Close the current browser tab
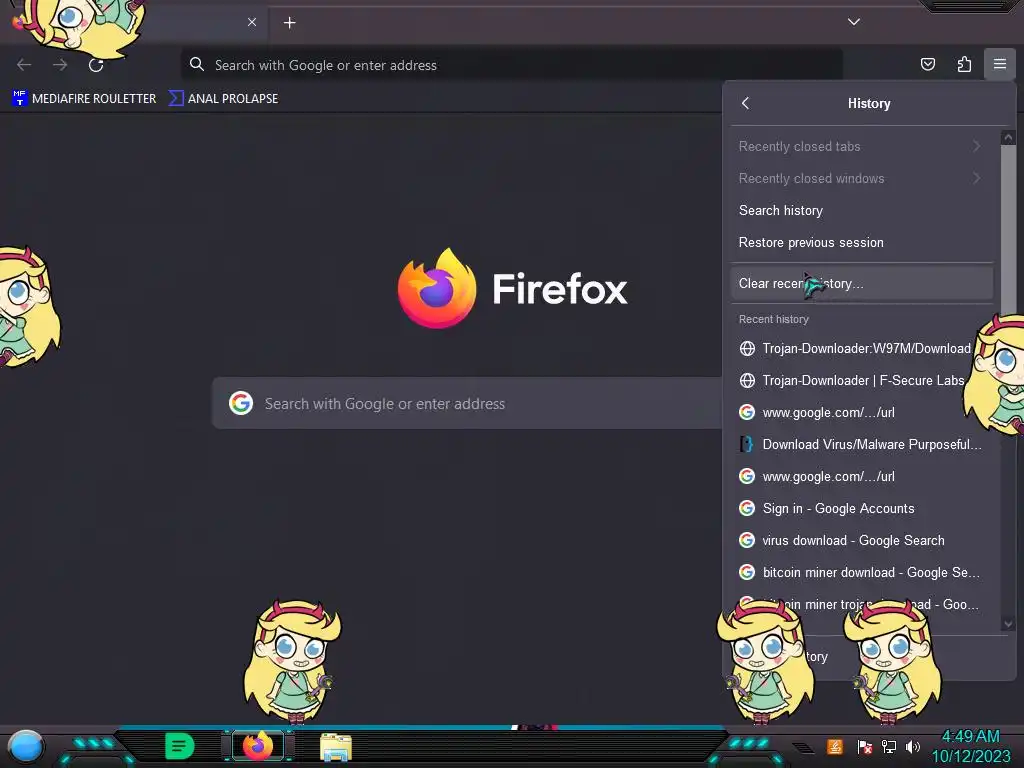Viewport: 1024px width, 768px height. pyautogui.click(x=251, y=22)
